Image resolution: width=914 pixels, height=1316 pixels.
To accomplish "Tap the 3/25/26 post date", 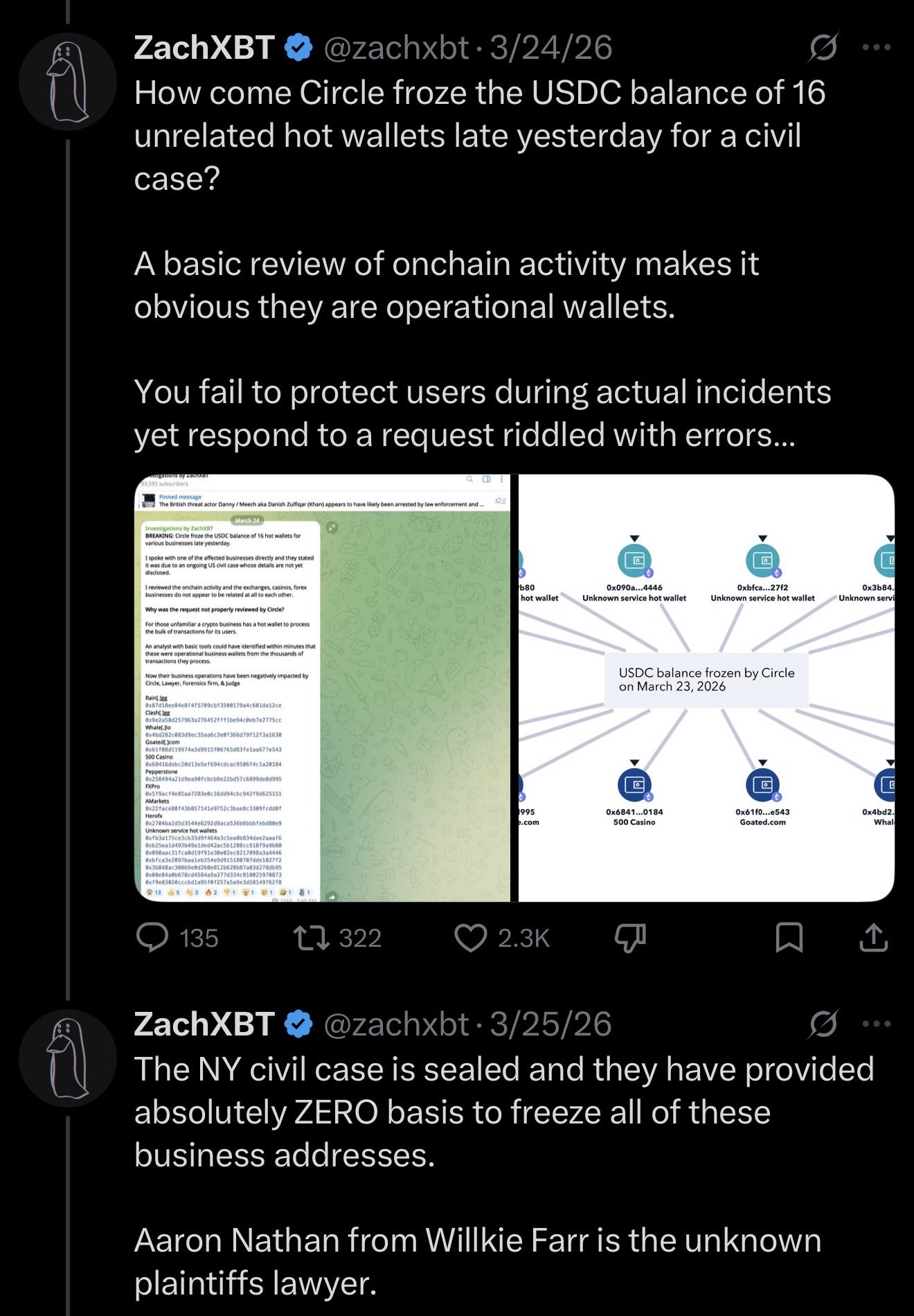I will tap(551, 1024).
